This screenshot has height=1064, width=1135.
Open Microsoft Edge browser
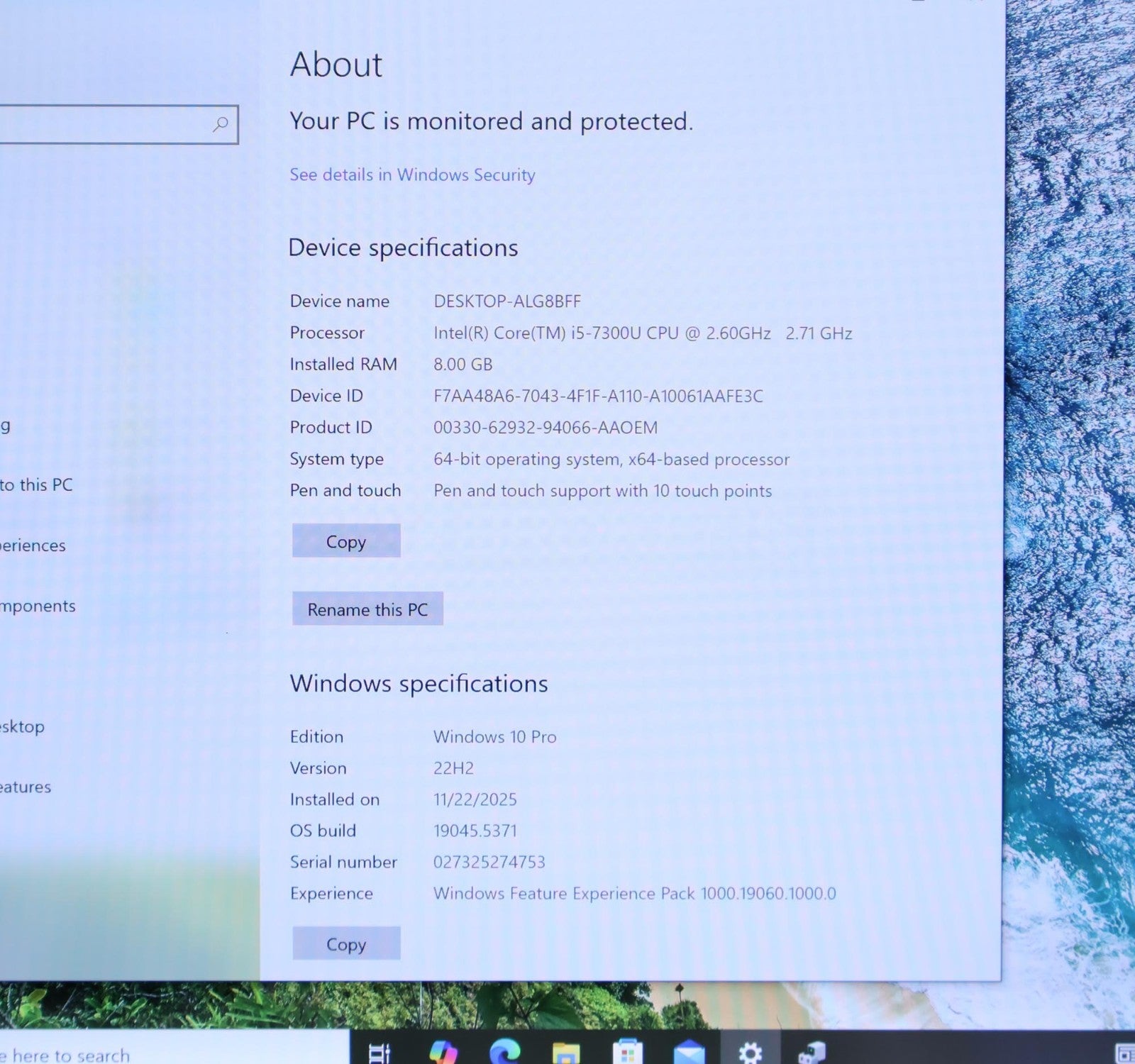click(x=504, y=1053)
